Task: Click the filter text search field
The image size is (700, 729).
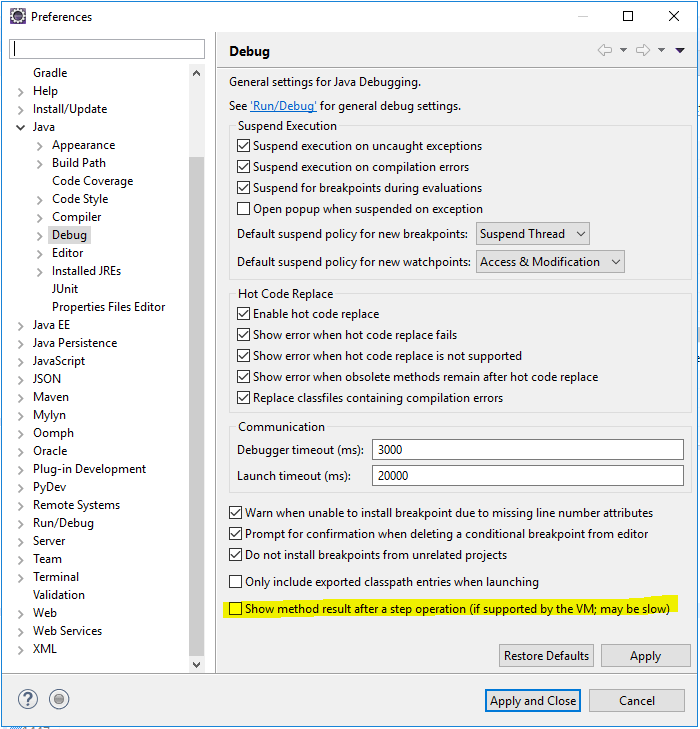Action: pos(107,49)
